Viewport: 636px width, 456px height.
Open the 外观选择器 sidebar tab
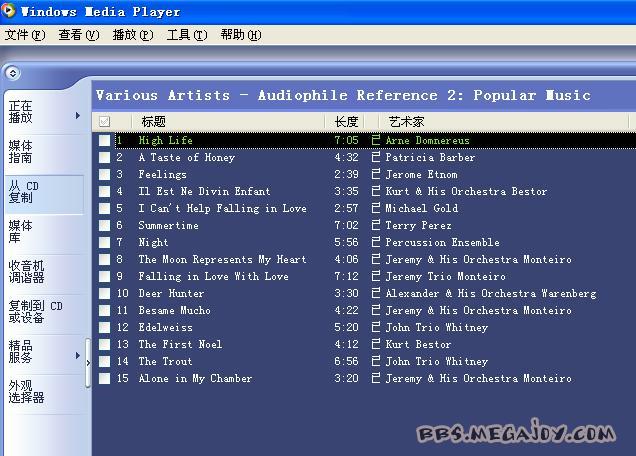(x=45, y=392)
